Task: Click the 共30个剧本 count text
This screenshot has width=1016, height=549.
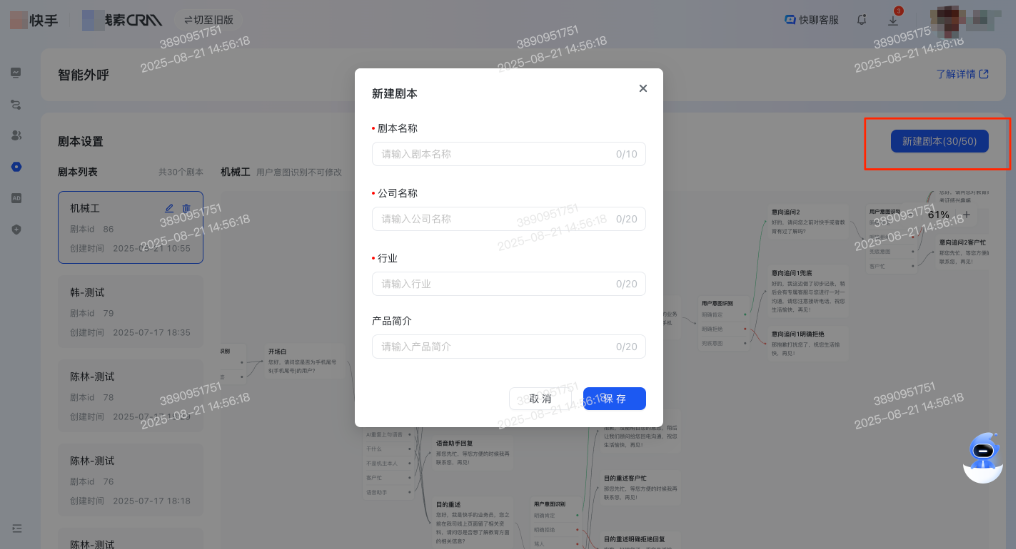Action: tap(181, 172)
